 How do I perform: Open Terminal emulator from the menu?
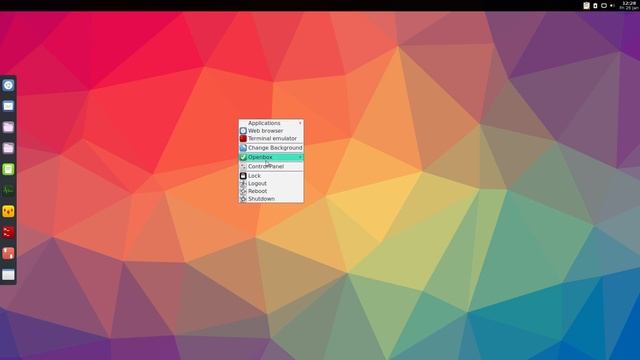[x=271, y=138]
